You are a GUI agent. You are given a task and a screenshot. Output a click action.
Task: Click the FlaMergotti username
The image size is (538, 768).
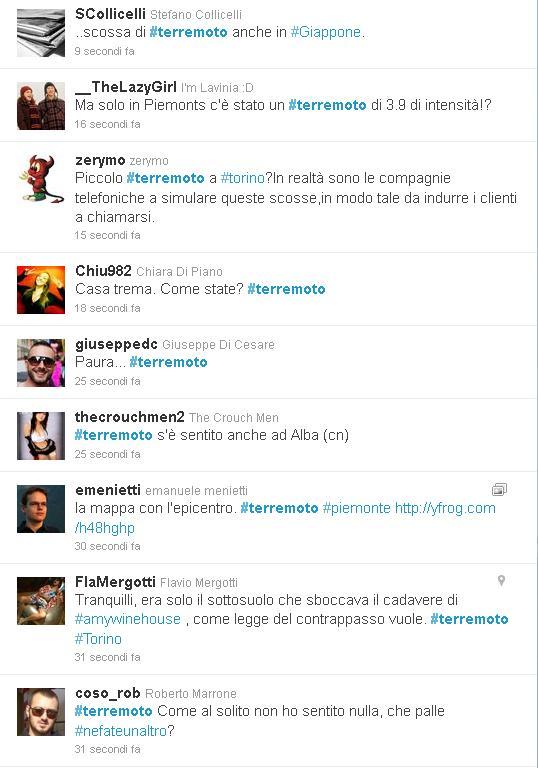click(115, 582)
